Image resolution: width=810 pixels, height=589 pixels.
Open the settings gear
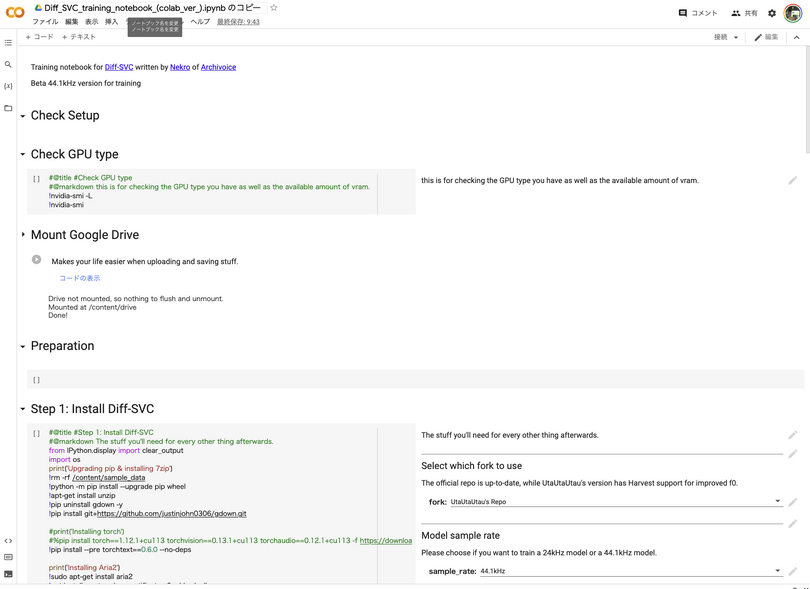tap(772, 13)
